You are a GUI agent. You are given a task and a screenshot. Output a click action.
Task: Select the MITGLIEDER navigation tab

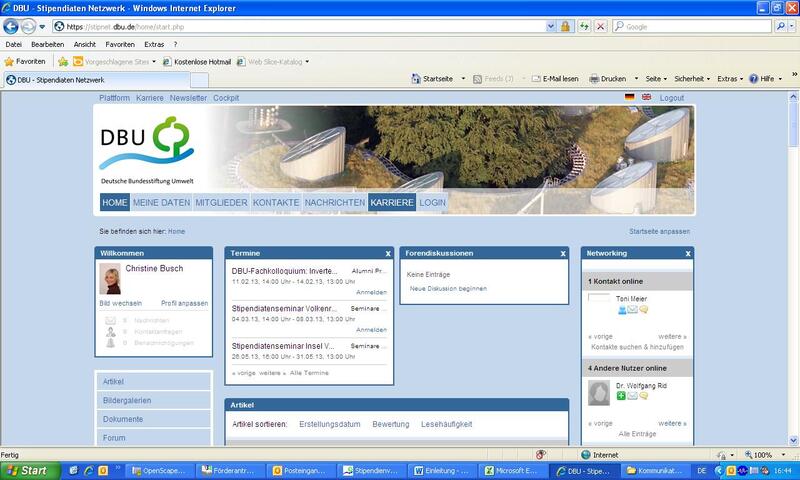point(220,203)
